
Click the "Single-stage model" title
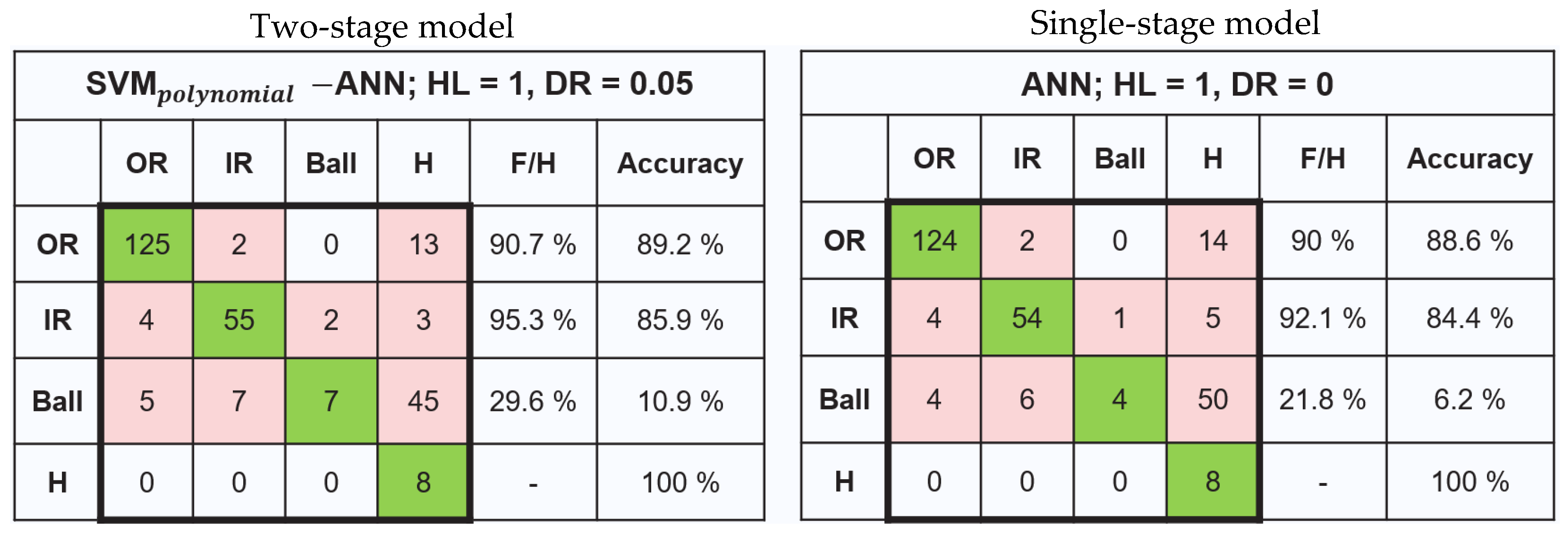pyautogui.click(x=1174, y=24)
